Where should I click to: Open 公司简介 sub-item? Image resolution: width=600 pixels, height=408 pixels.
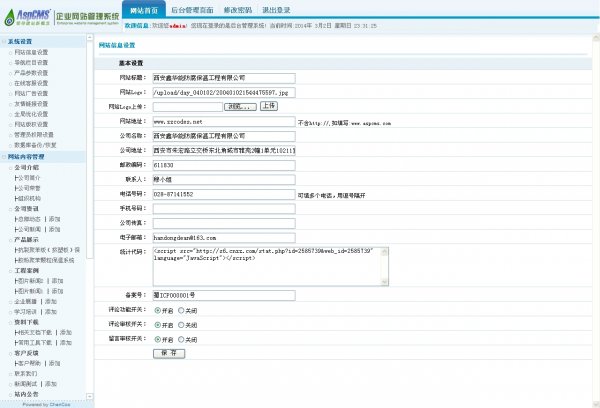tap(27, 178)
